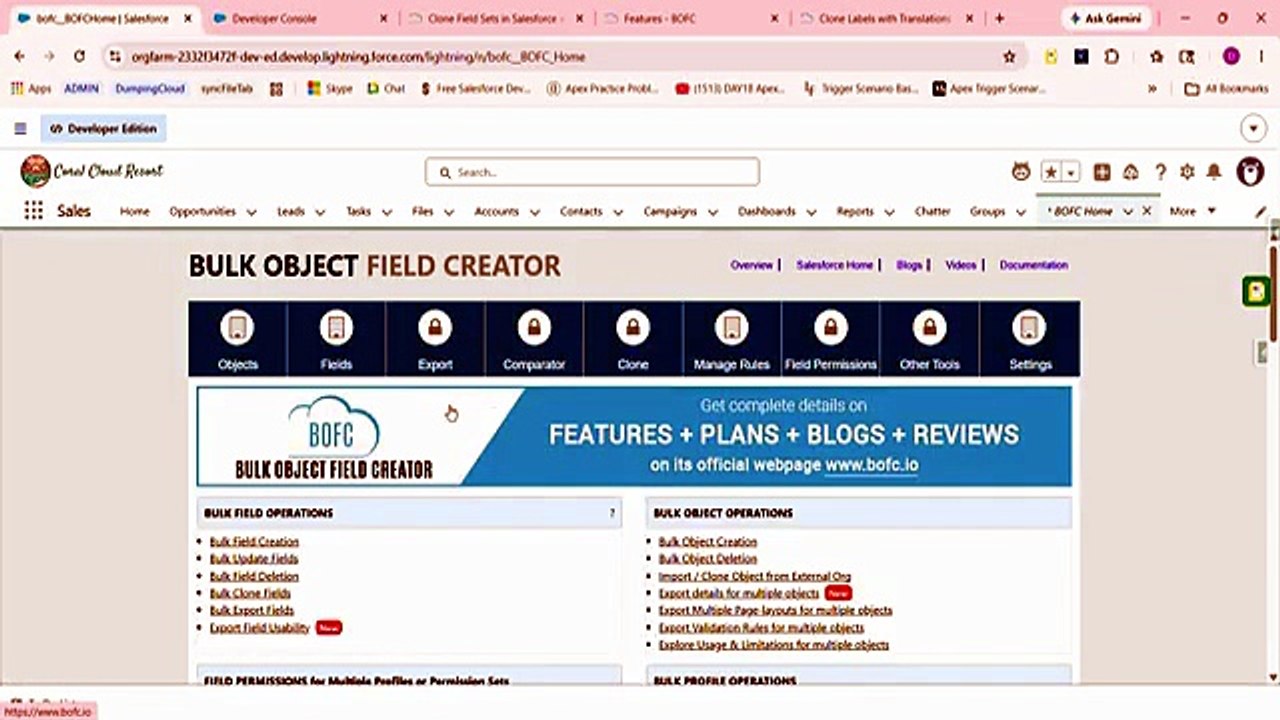
Task: Expand the Tasks tab dropdown chevron
Action: point(386,212)
